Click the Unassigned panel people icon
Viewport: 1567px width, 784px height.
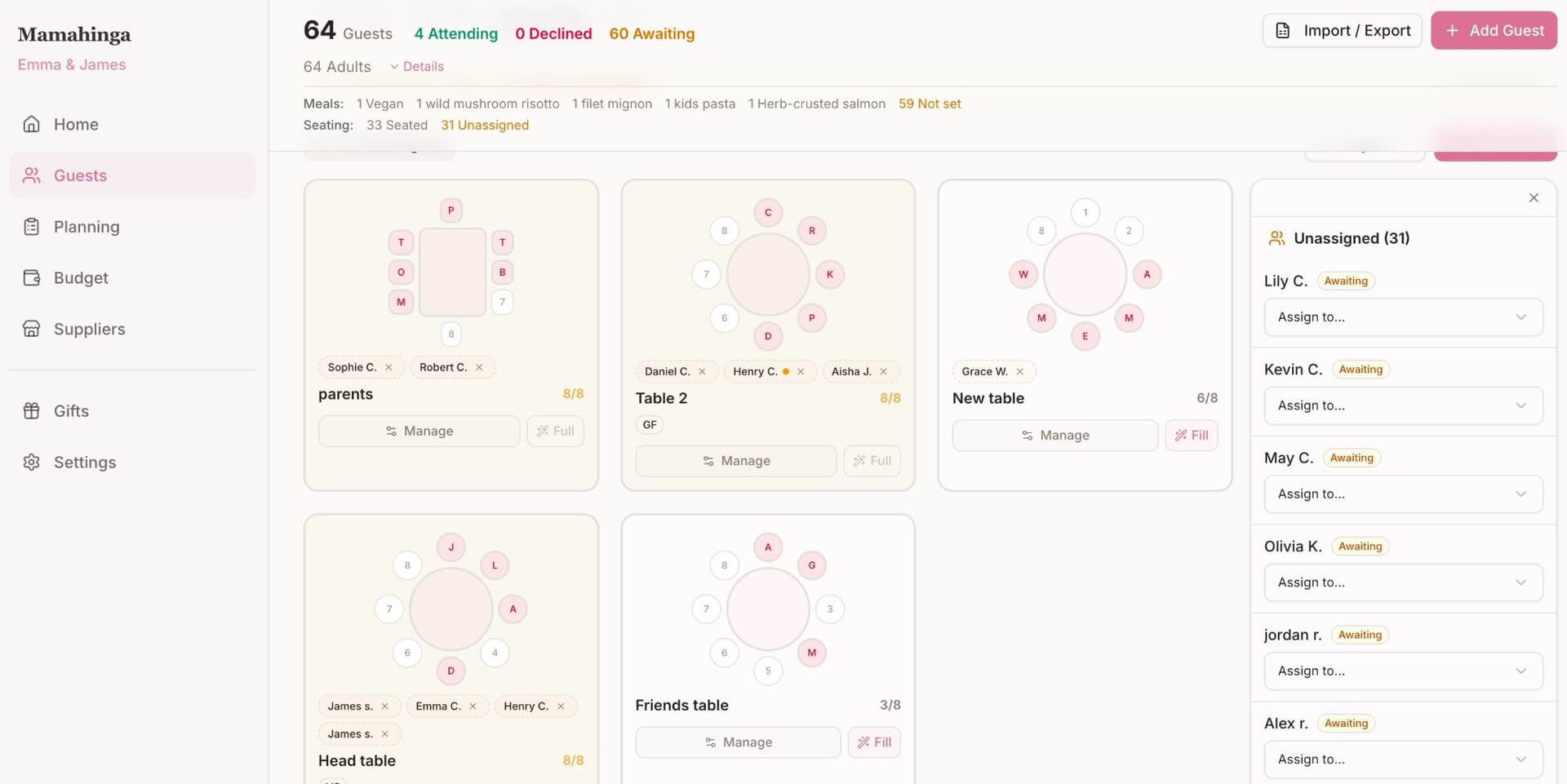point(1276,238)
